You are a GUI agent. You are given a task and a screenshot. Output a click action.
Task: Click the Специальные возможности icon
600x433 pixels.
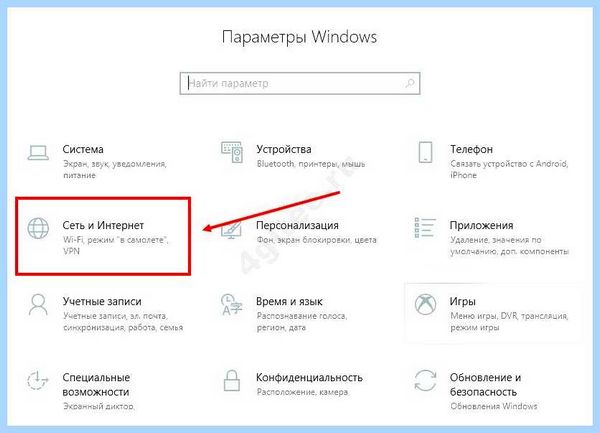pyautogui.click(x=38, y=381)
